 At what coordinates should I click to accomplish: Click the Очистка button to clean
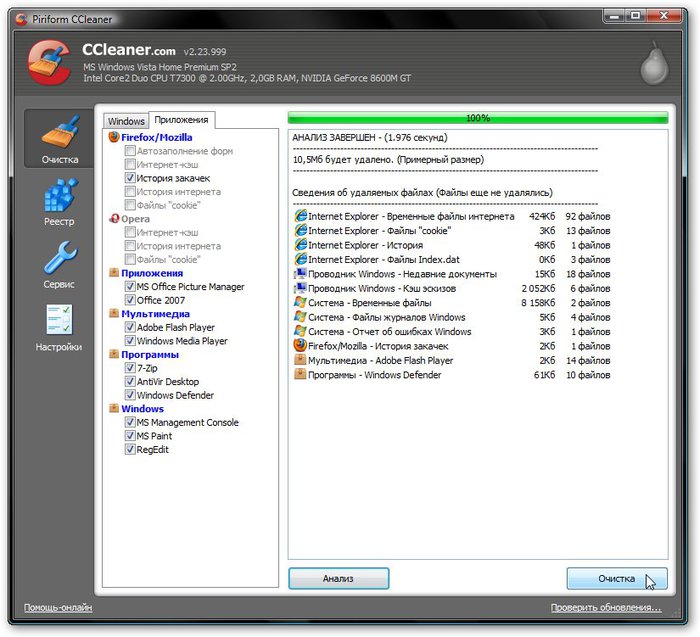pos(617,578)
